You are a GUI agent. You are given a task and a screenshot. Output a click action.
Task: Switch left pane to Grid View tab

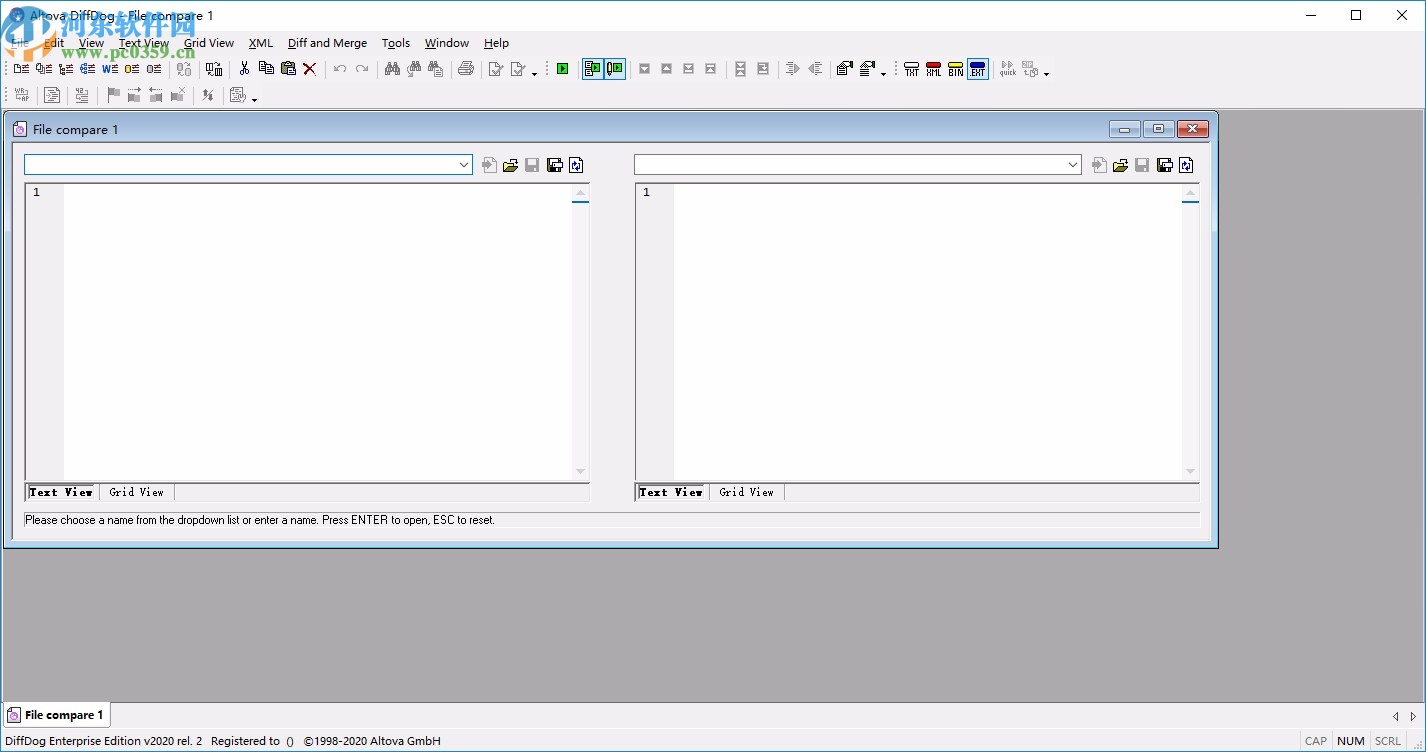(x=137, y=492)
